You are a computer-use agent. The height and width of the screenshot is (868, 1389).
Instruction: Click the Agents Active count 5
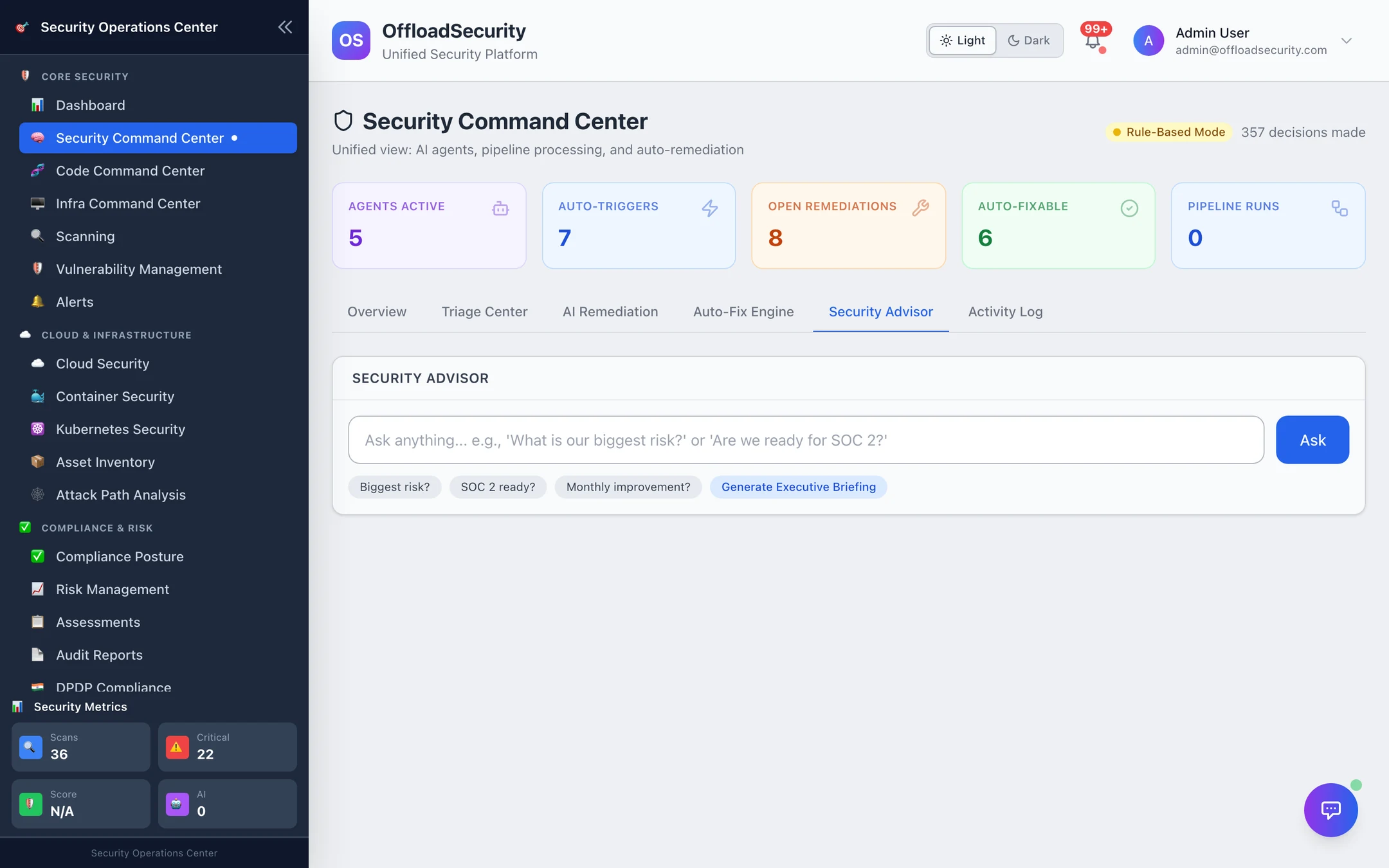coord(356,238)
